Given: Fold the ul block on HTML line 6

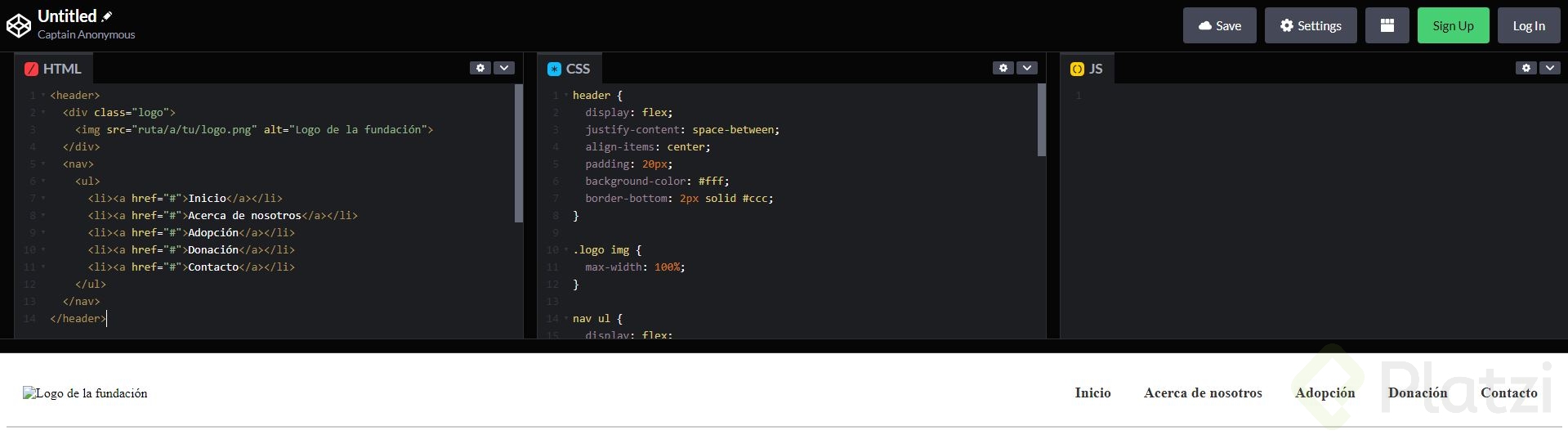Looking at the screenshot, I should point(43,182).
